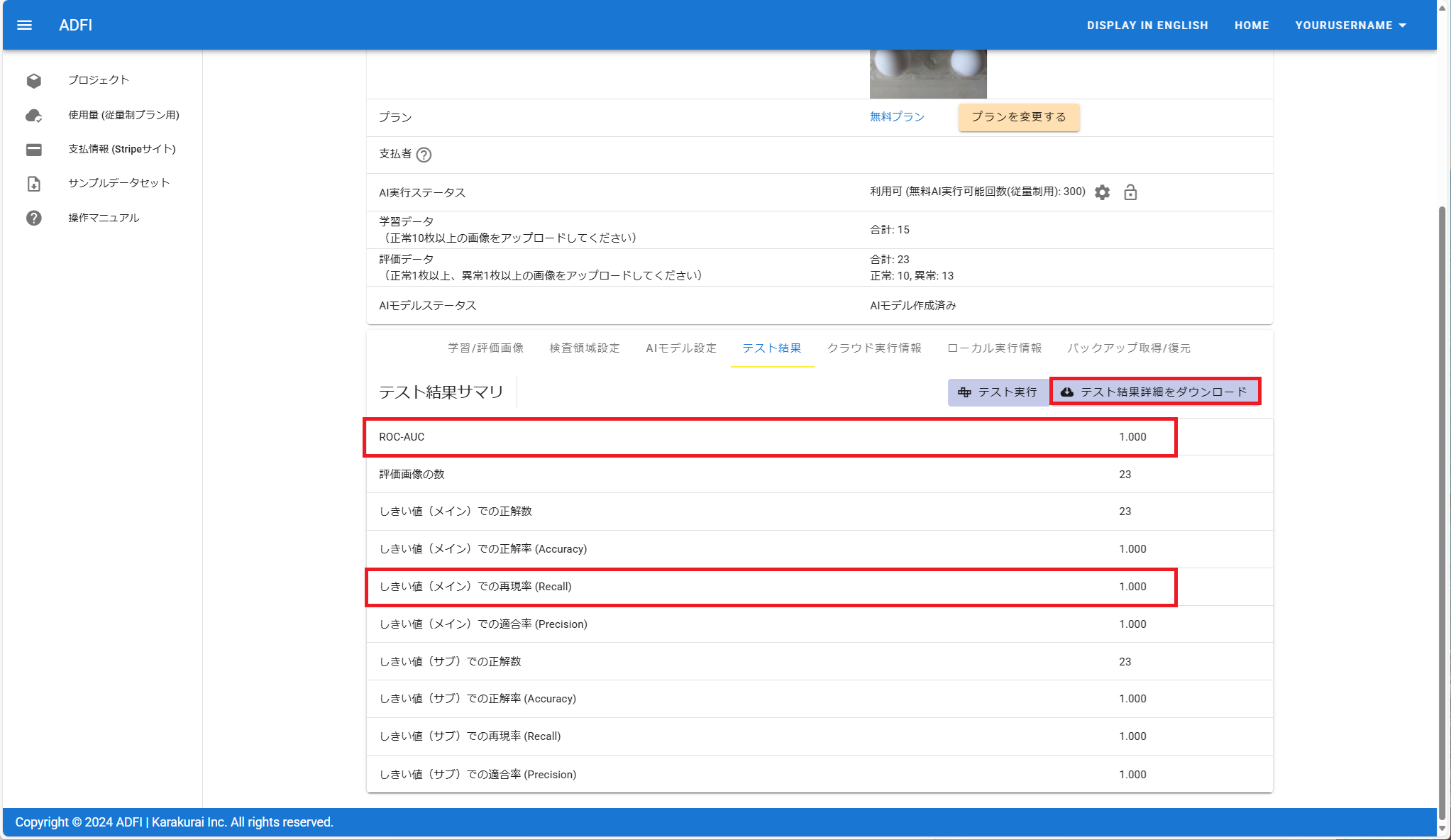
Task: Switch to the AIモデル設定 tab
Action: (680, 348)
